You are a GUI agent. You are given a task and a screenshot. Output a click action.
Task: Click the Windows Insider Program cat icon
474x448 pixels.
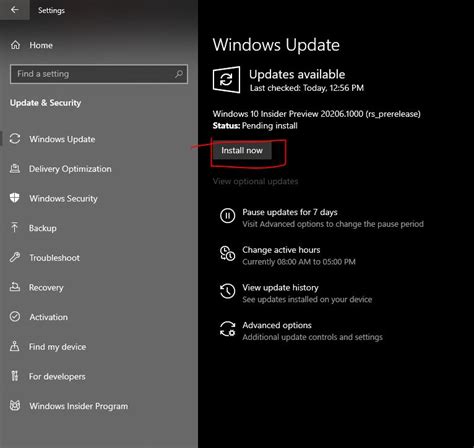(x=15, y=406)
